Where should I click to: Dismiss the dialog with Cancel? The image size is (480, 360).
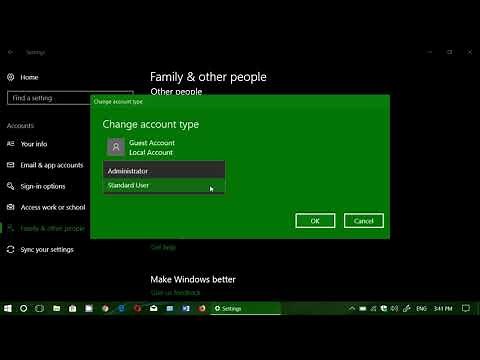click(x=364, y=221)
